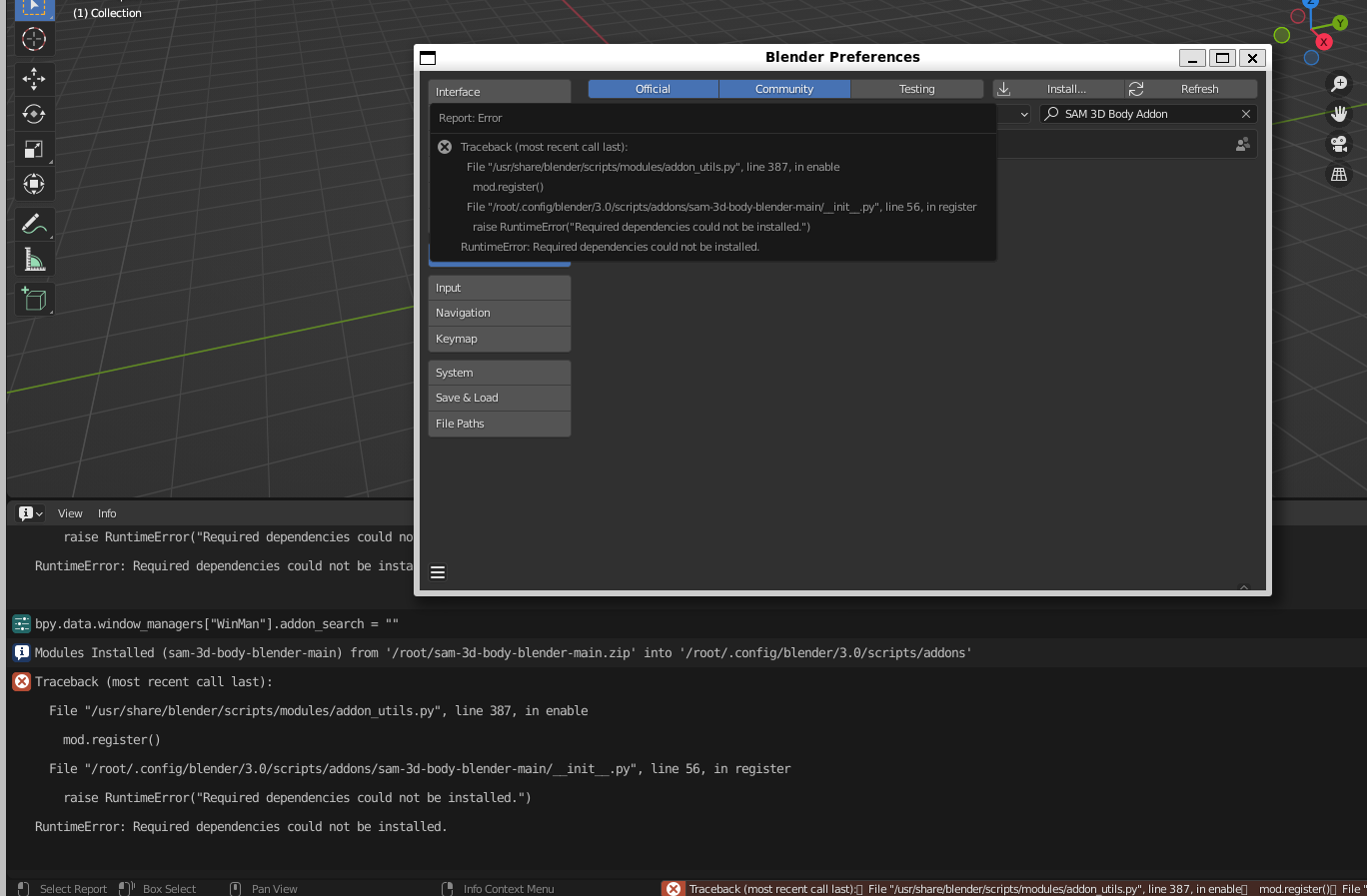
Task: Click 'RuntimeError' last line in Info log
Action: [241, 827]
